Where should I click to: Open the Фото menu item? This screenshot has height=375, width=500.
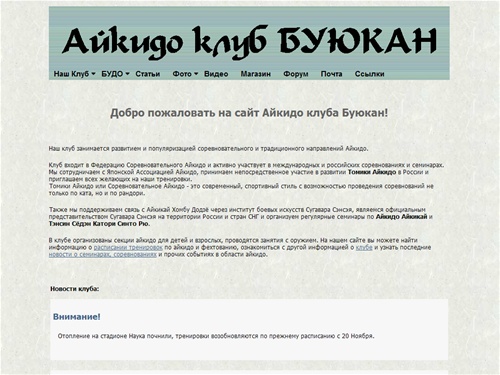(182, 74)
